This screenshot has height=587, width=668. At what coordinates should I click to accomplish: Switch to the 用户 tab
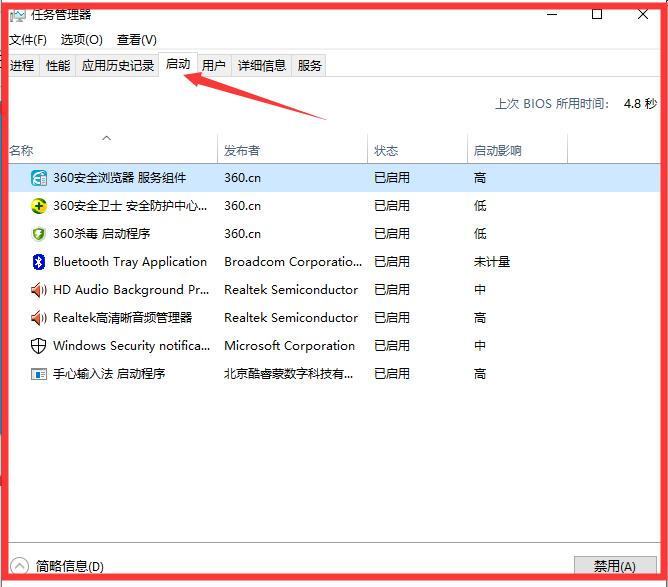213,66
